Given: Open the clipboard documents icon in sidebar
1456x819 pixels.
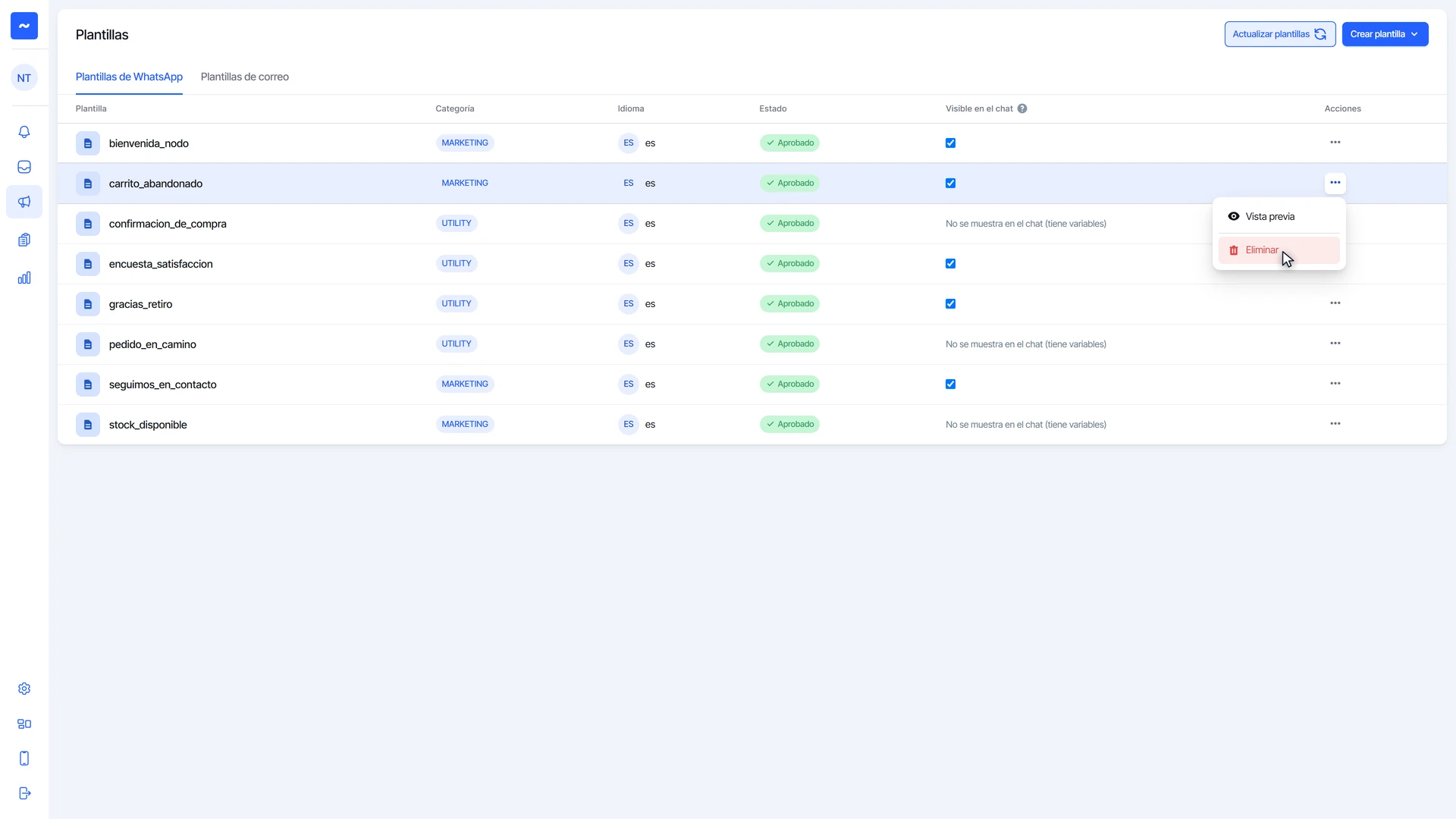Looking at the screenshot, I should pyautogui.click(x=24, y=240).
